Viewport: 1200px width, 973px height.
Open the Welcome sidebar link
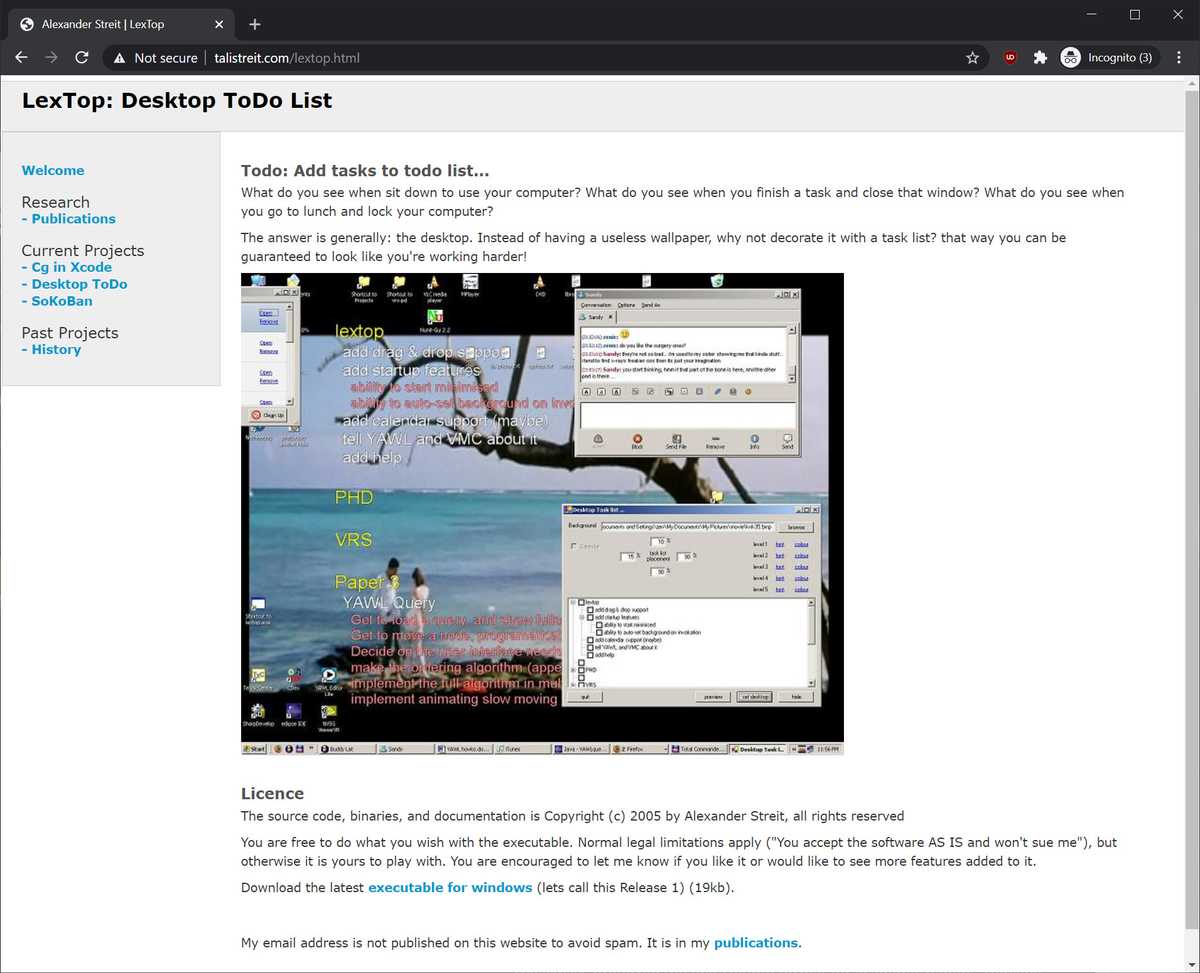53,171
